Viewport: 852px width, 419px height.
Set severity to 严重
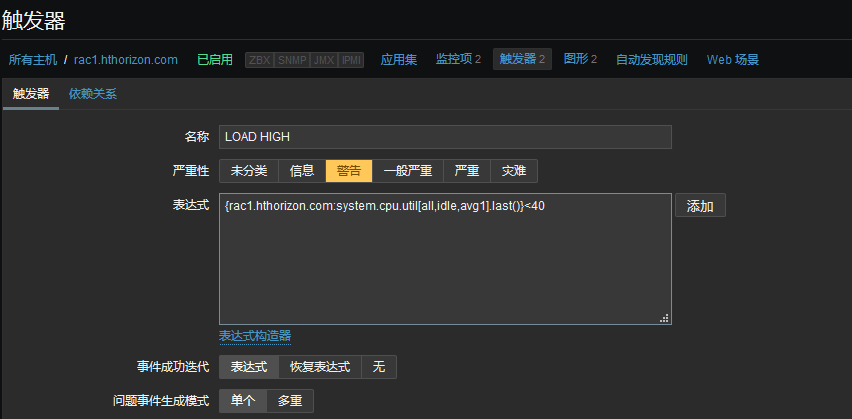click(x=467, y=171)
